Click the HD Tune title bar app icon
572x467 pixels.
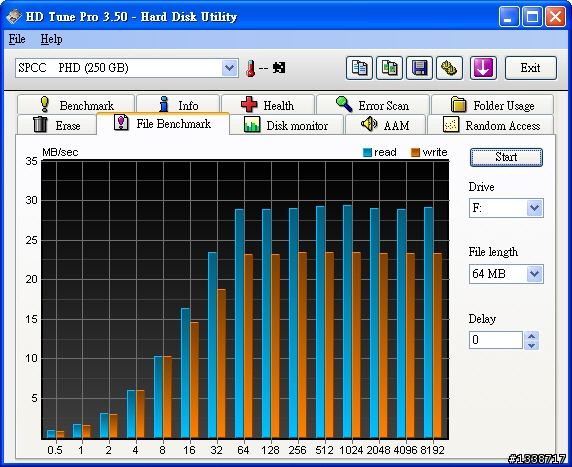tap(14, 16)
